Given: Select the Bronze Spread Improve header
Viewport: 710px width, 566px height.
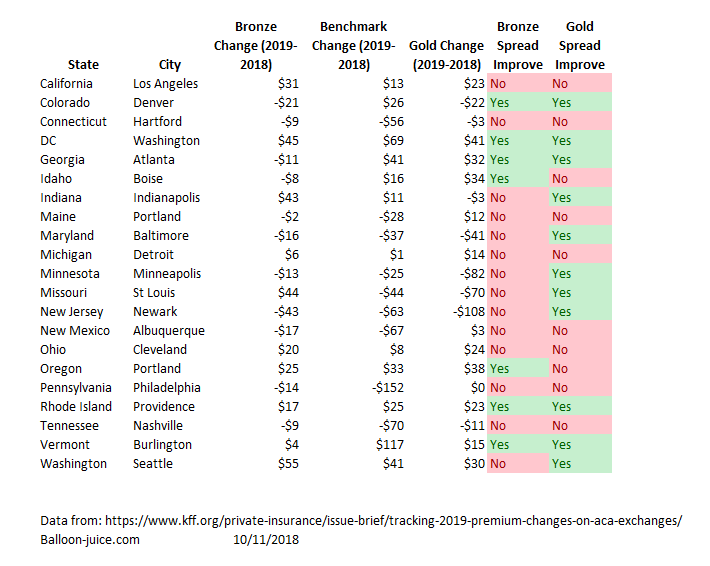Looking at the screenshot, I should click(518, 46).
